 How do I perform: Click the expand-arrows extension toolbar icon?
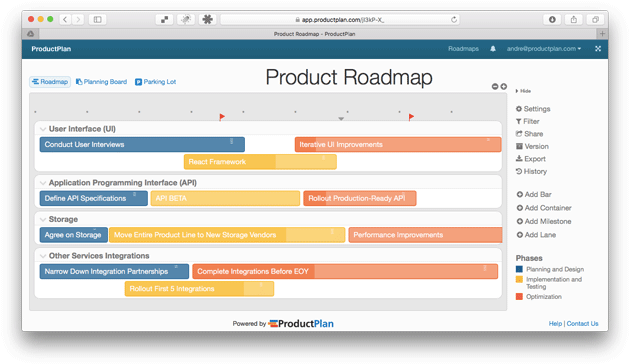164,19
